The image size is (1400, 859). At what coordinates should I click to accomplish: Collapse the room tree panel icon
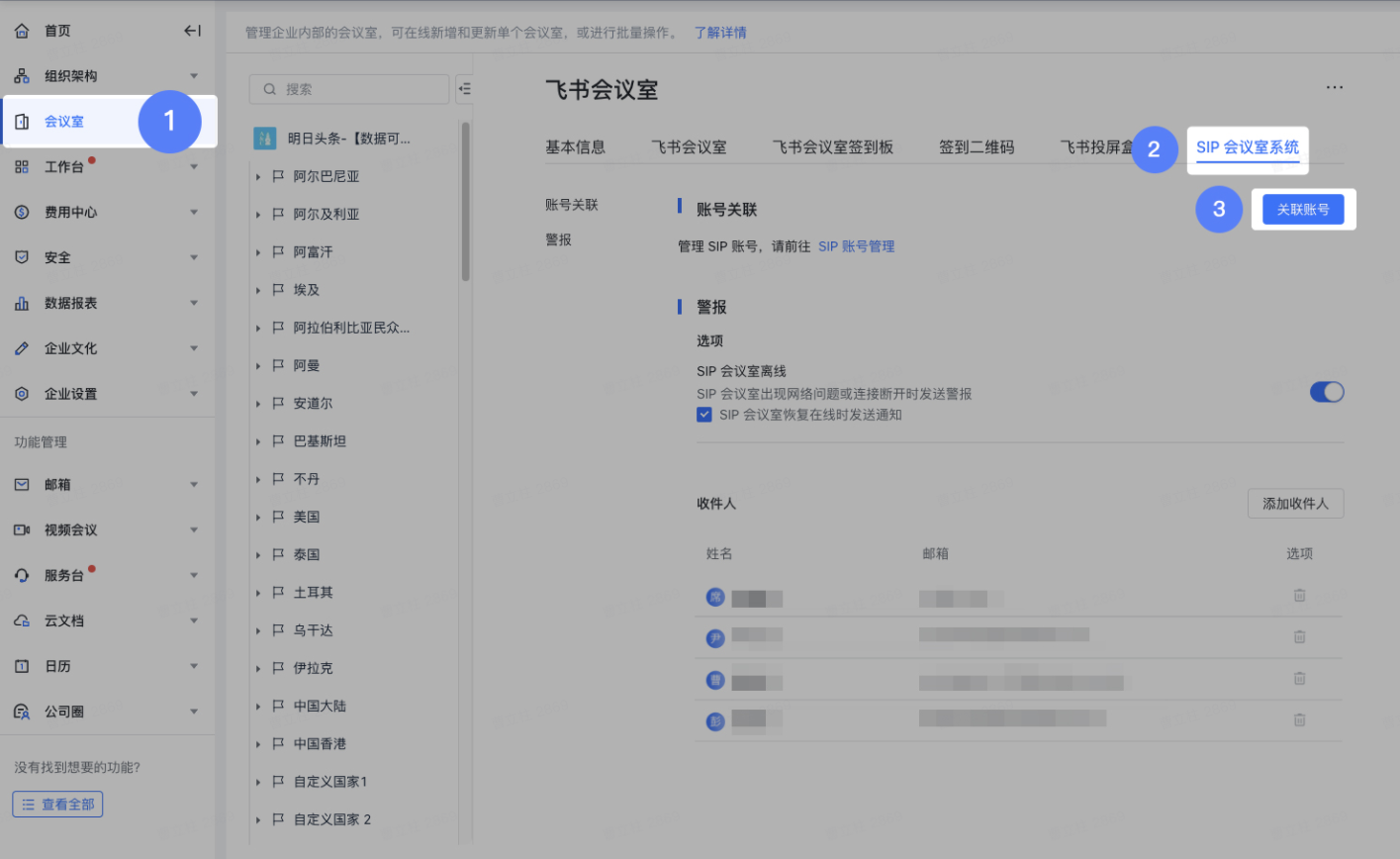tap(465, 89)
